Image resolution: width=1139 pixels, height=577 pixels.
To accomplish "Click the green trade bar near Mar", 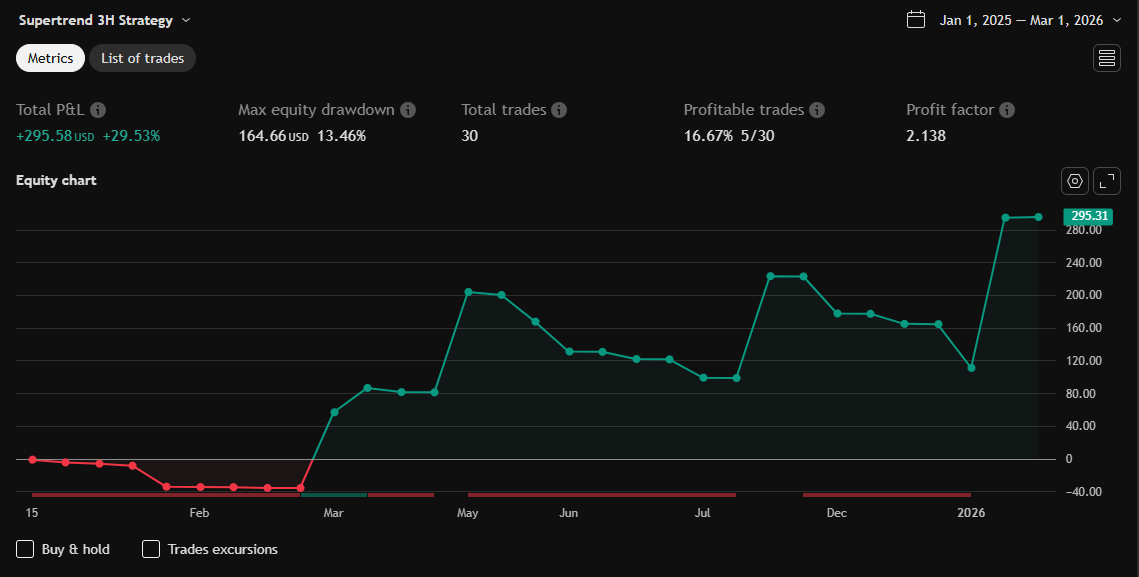I will pyautogui.click(x=333, y=494).
